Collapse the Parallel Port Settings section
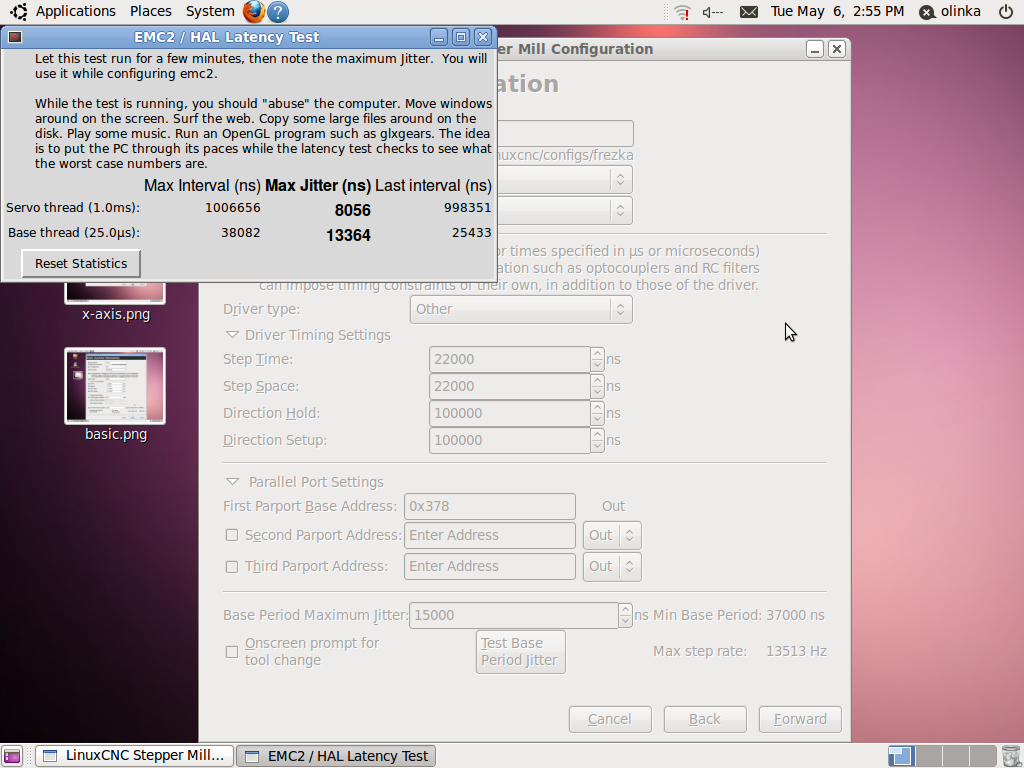 click(x=232, y=482)
